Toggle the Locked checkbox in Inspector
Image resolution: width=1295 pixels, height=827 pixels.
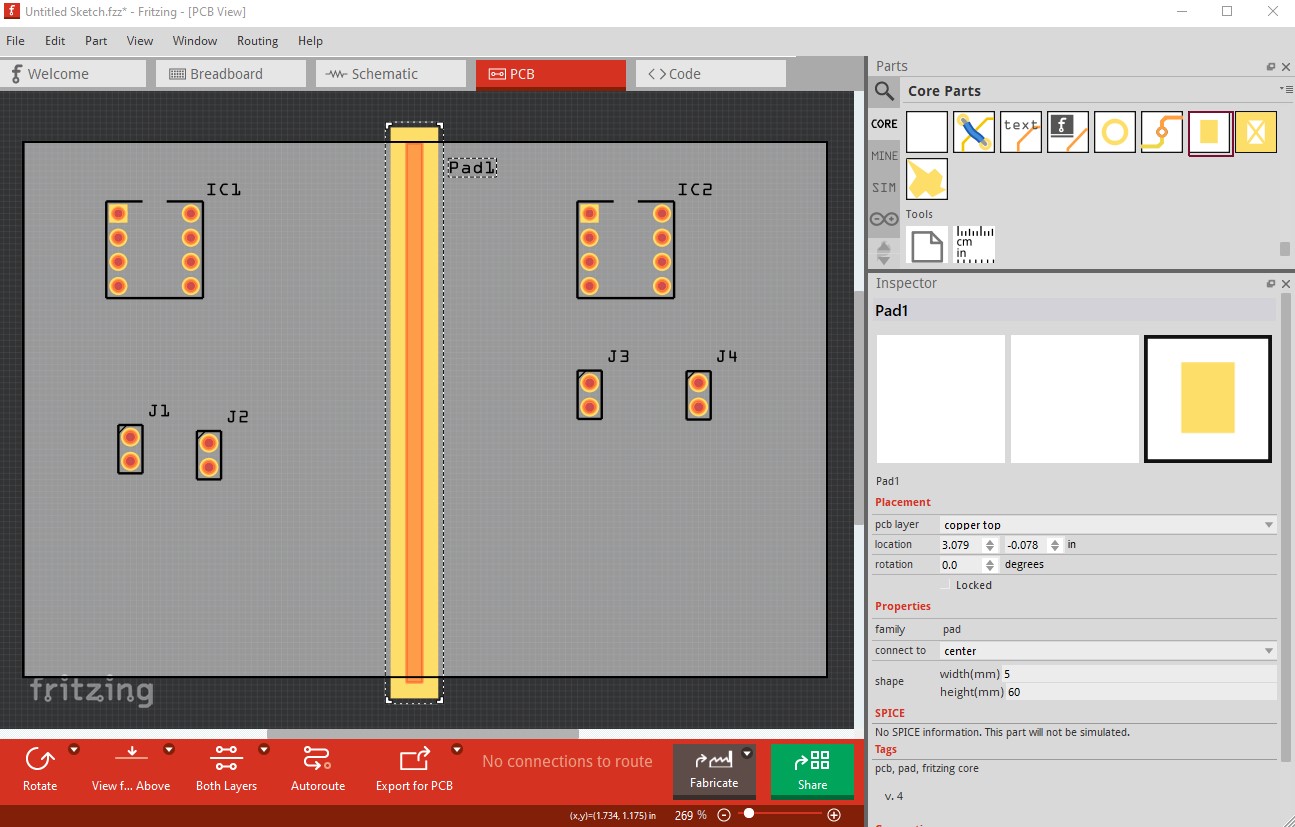point(946,585)
